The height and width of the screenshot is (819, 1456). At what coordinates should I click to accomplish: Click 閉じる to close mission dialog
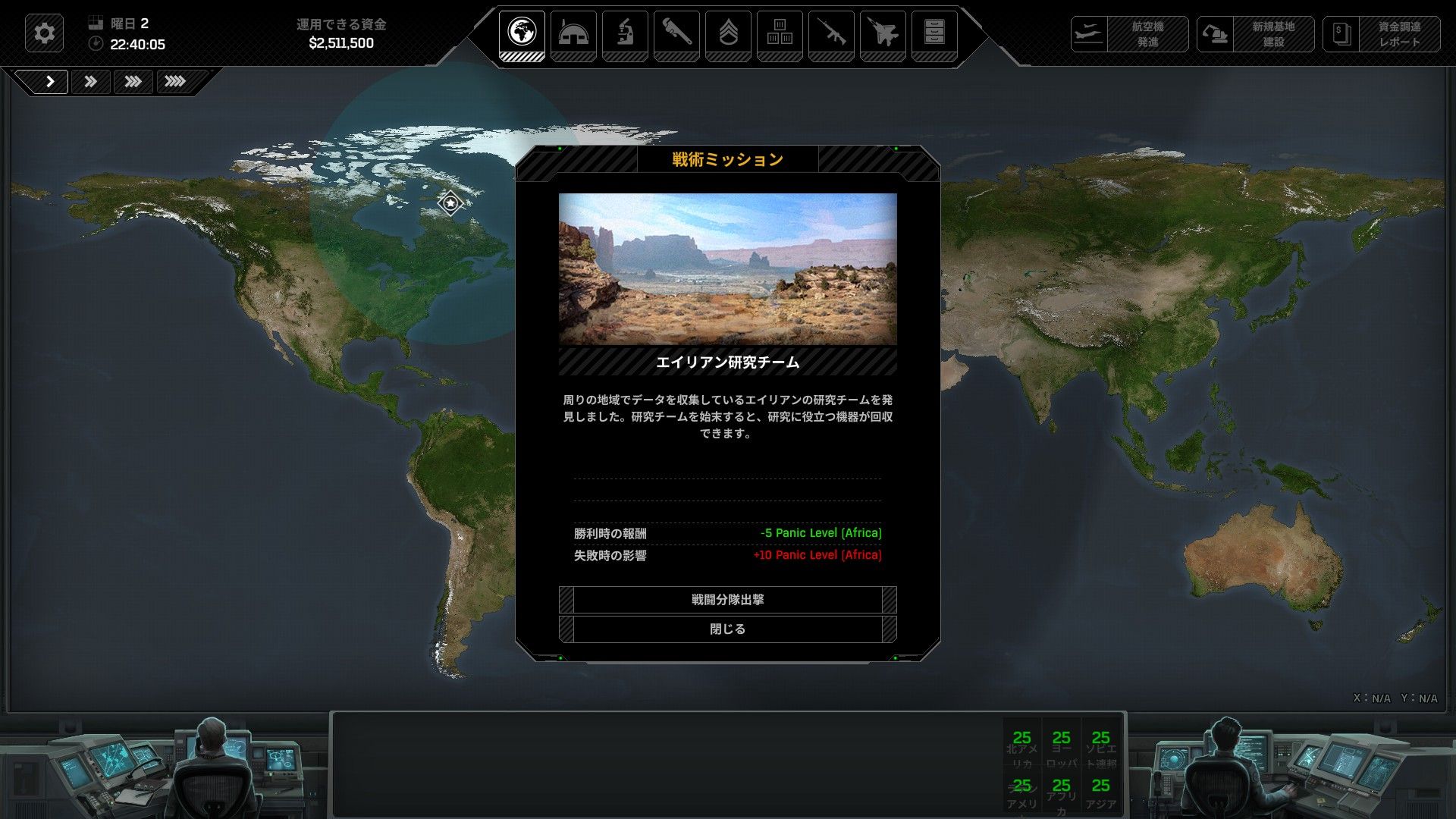[x=727, y=629]
